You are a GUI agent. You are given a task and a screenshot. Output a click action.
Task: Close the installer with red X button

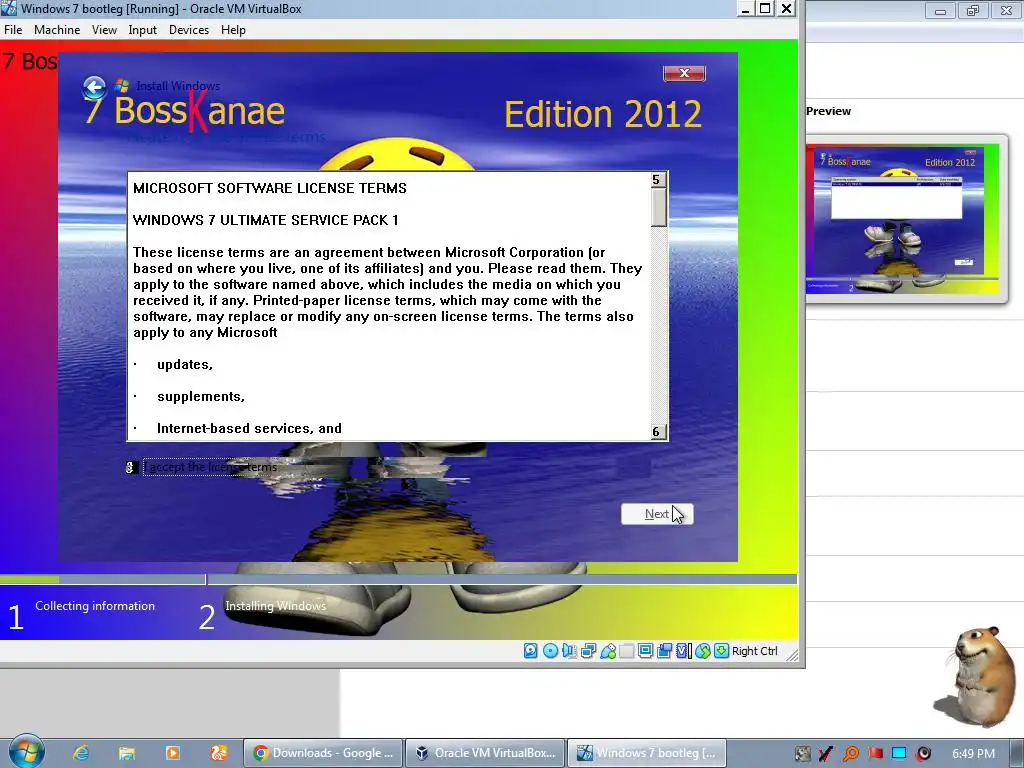coord(684,73)
